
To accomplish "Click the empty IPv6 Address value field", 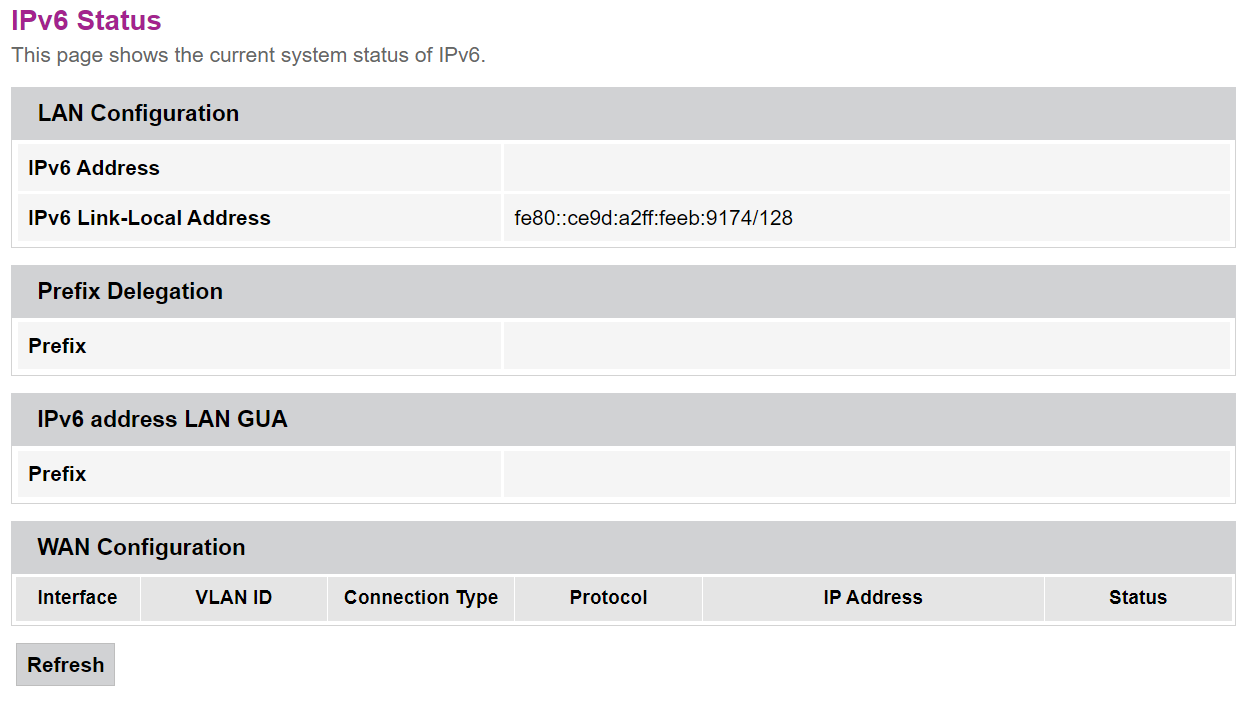I will tap(866, 168).
